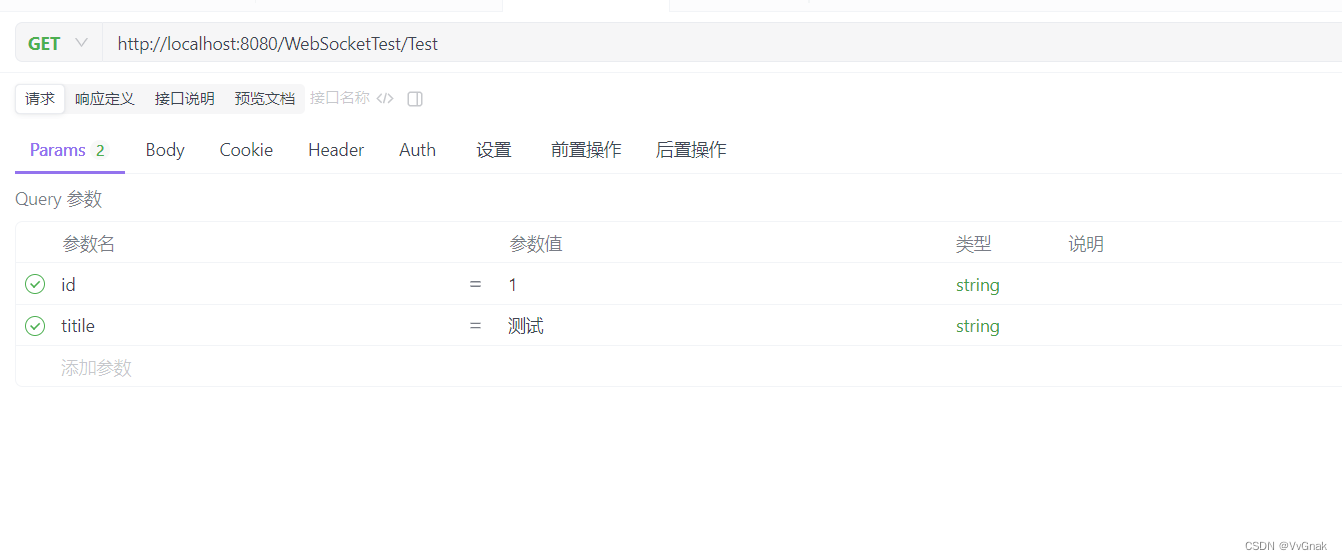The width and height of the screenshot is (1342, 560).
Task: Open the 前置操作 tab
Action: click(586, 150)
